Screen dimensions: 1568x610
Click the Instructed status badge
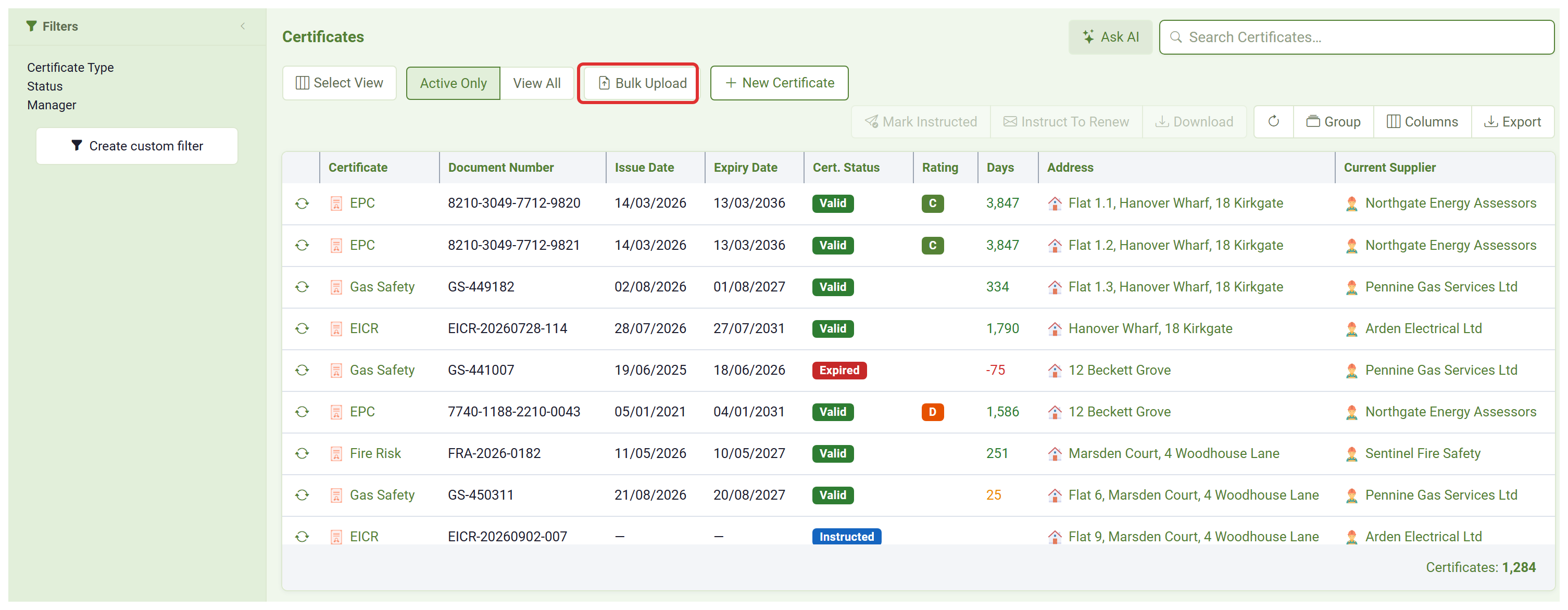pos(846,537)
